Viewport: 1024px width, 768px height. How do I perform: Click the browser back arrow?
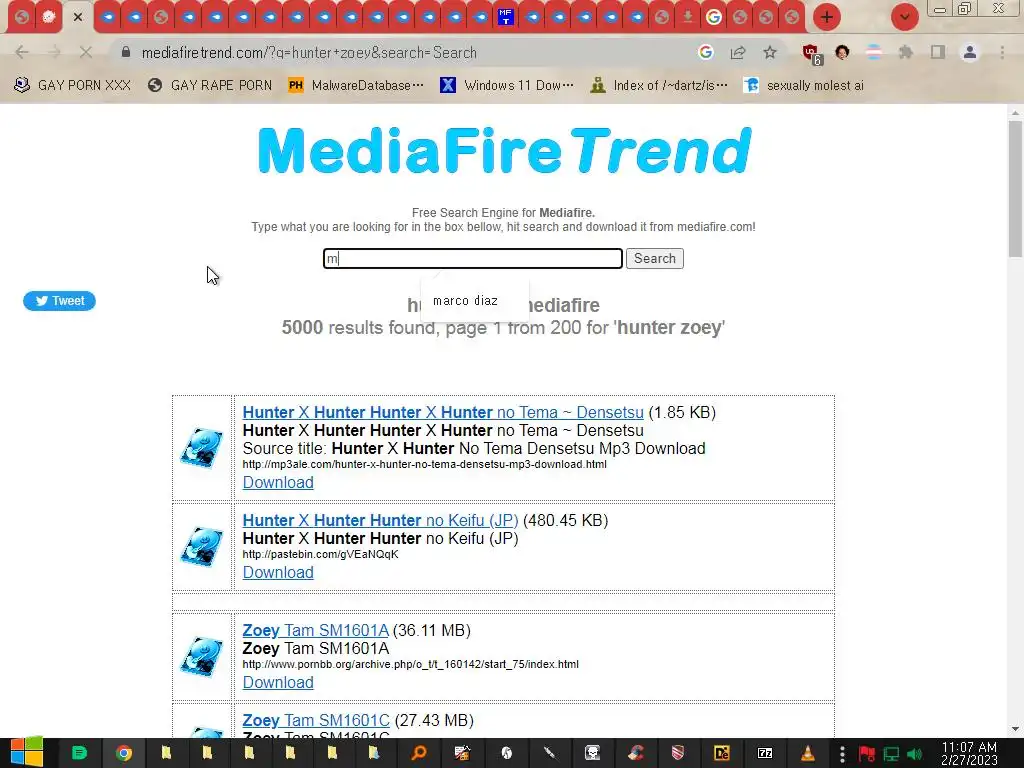tap(22, 53)
